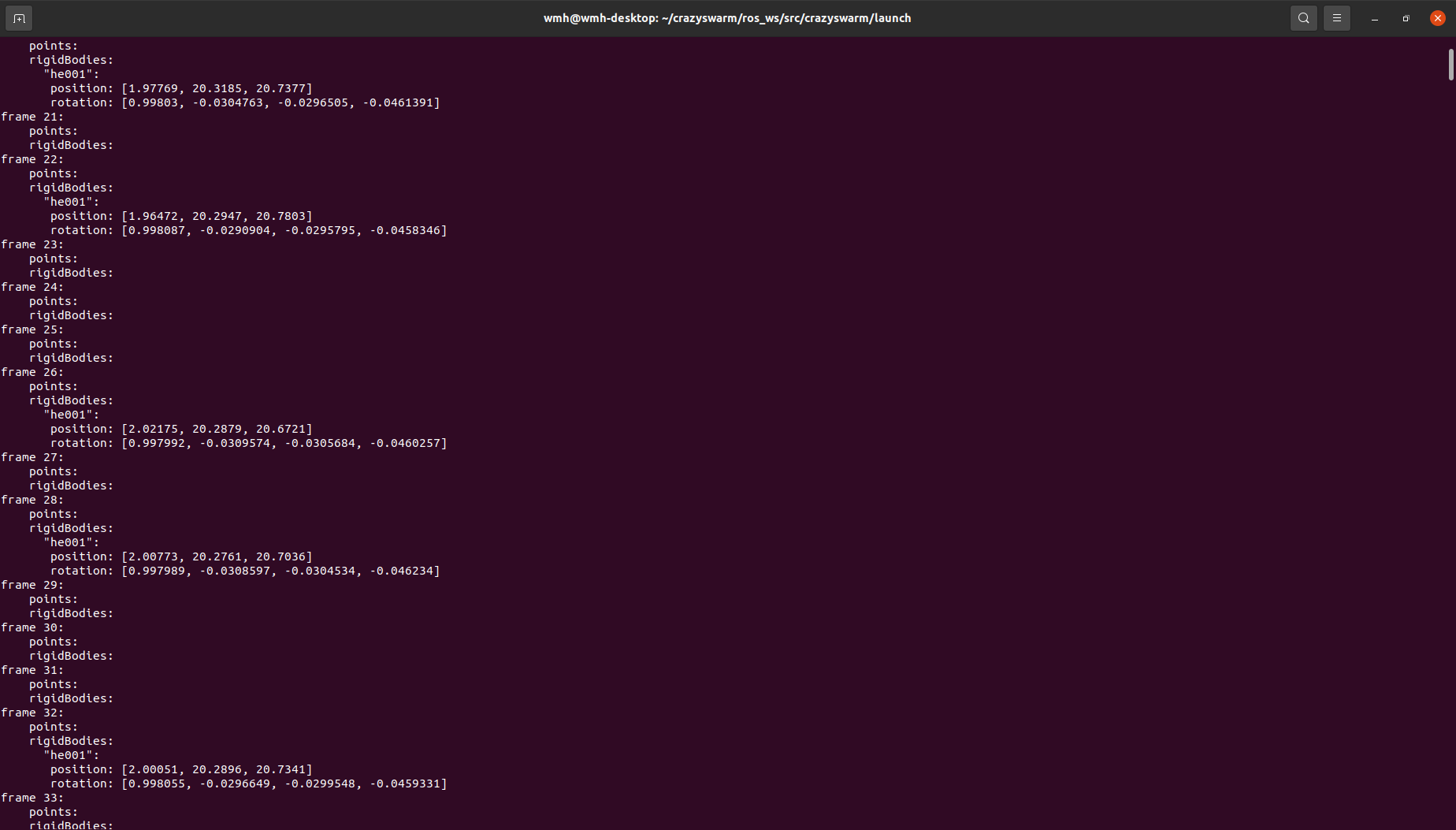1456x830 pixels.
Task: Click the 'frame 23:' line
Action: (32, 244)
